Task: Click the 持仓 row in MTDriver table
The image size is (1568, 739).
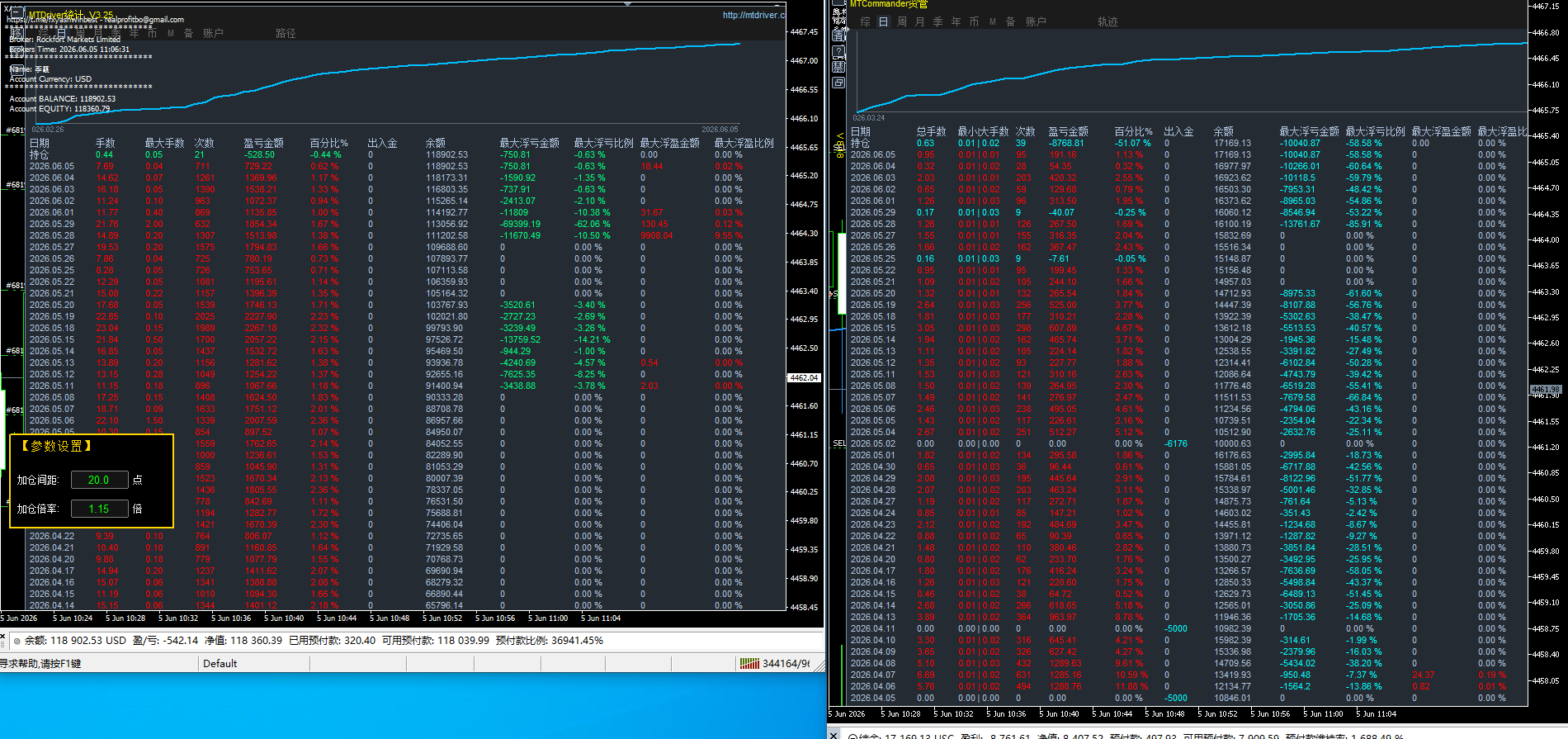Action: [x=402, y=154]
